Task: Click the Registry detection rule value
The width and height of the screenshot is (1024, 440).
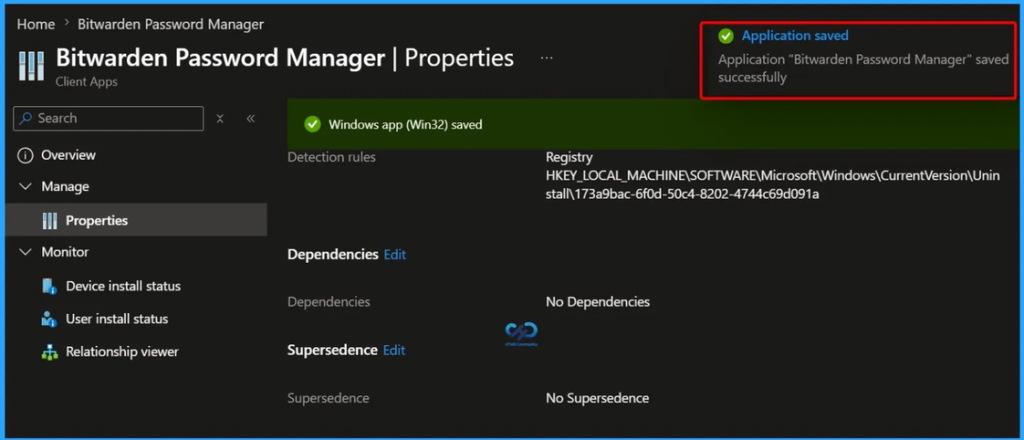Action: [x=569, y=157]
